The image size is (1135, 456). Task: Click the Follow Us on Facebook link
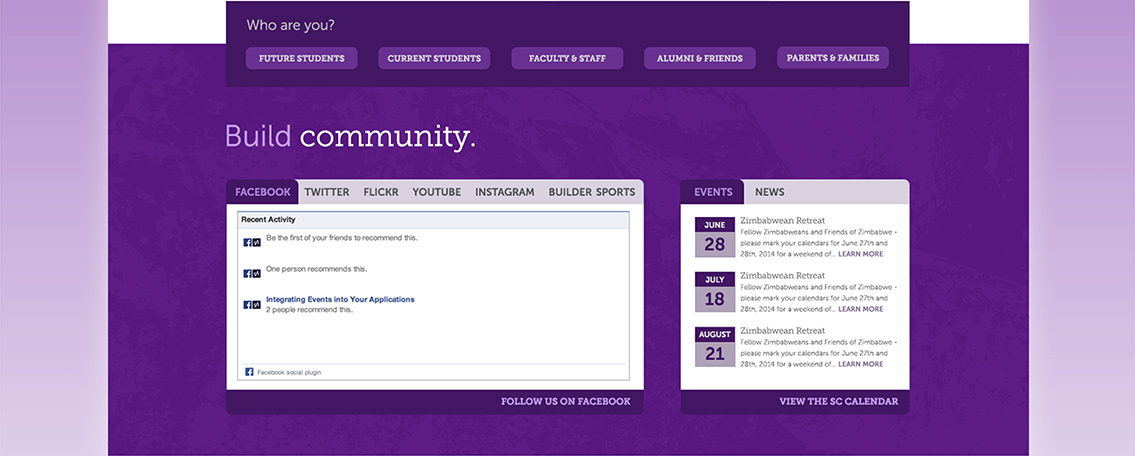click(x=565, y=401)
